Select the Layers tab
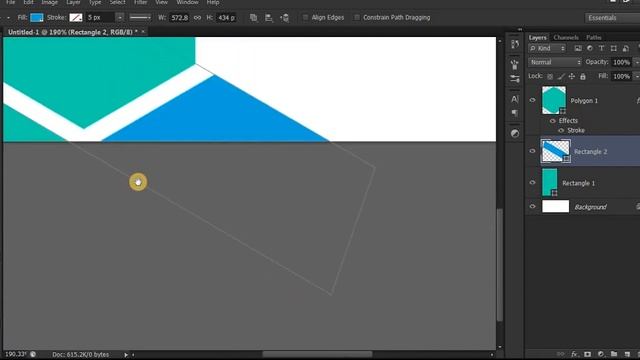 [537, 38]
